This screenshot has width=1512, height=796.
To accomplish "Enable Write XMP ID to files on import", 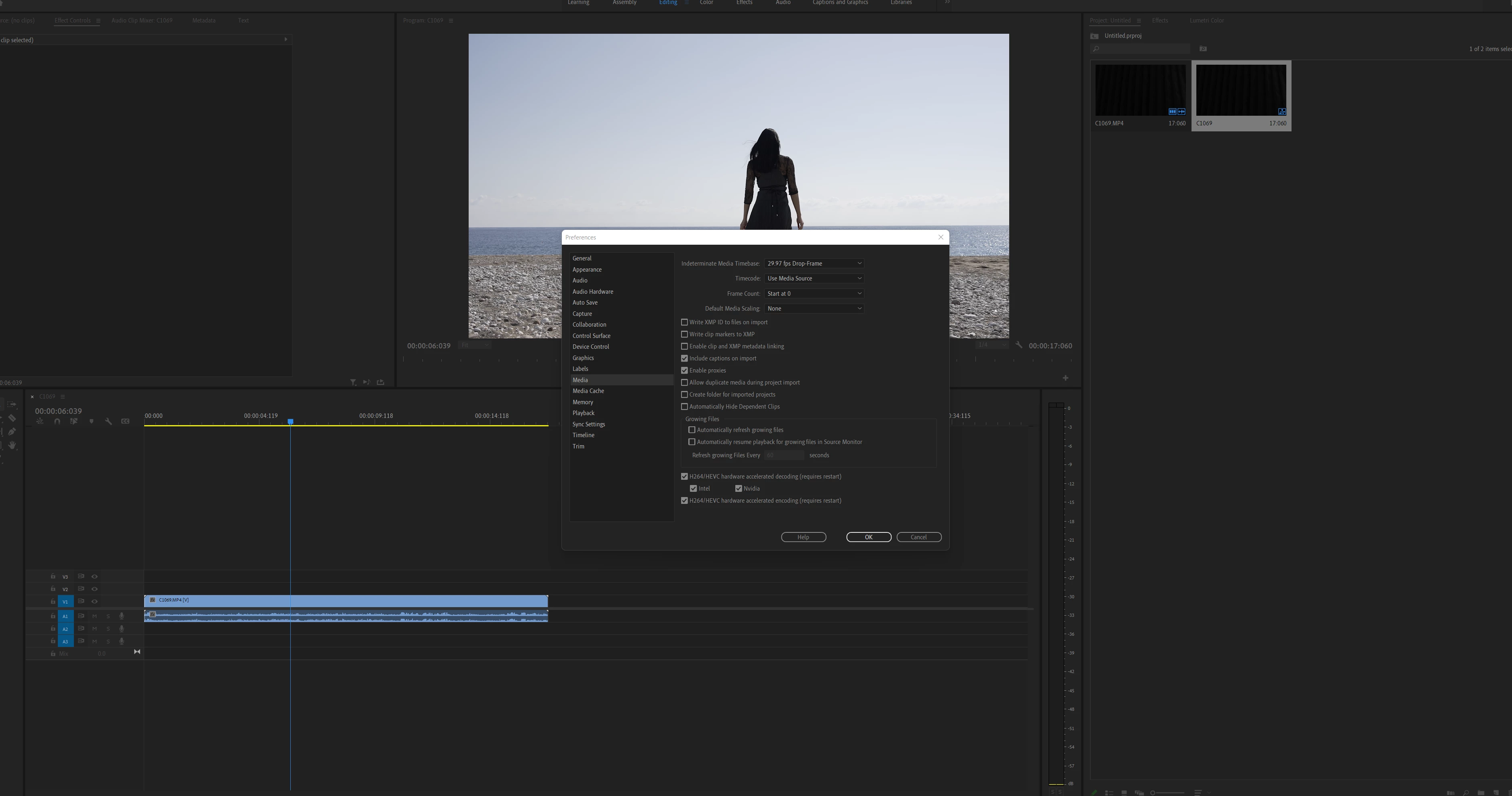I will tap(684, 322).
